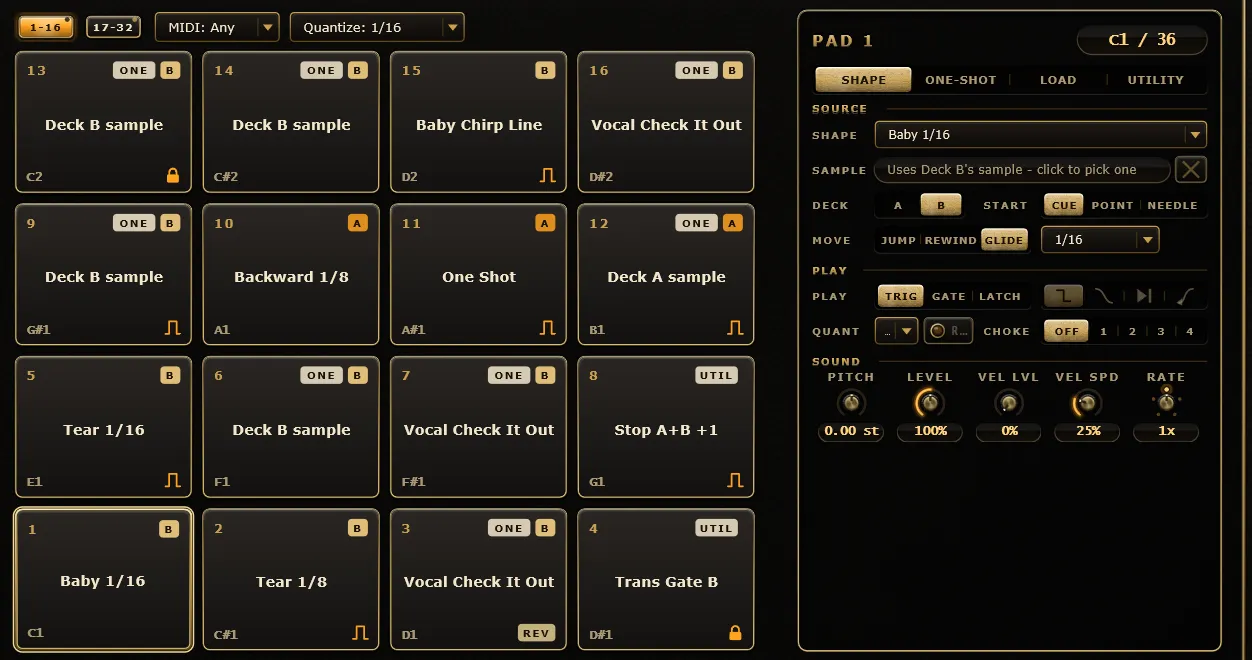Set move mode to GLIDE

coord(1004,240)
